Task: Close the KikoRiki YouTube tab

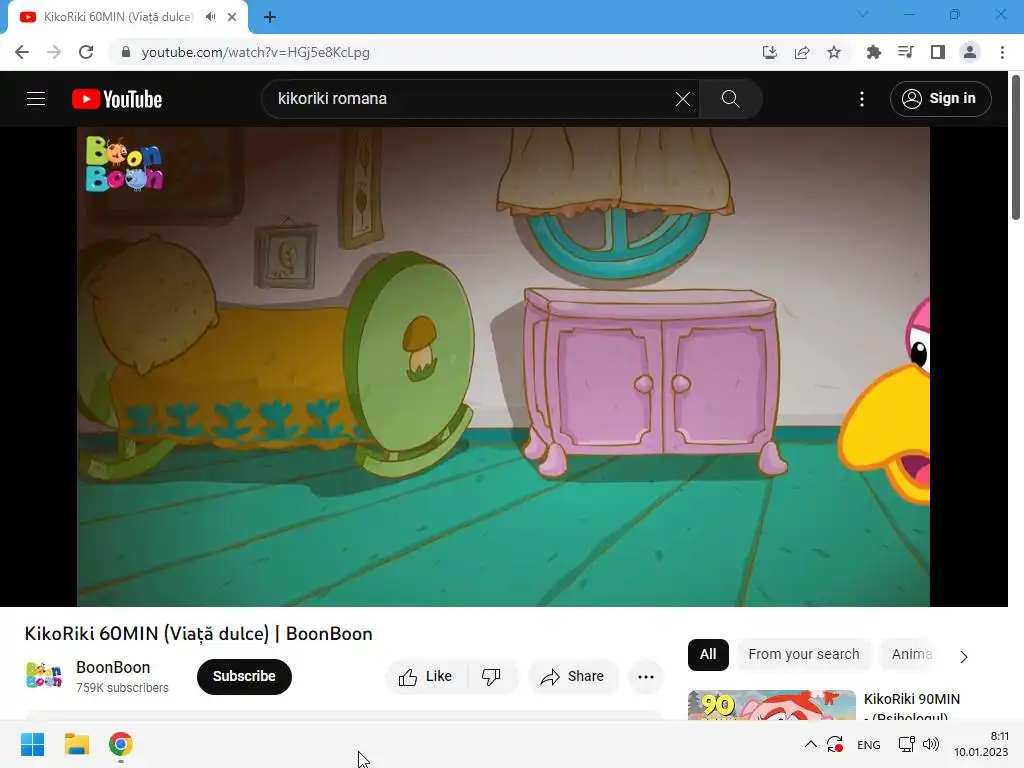Action: pyautogui.click(x=232, y=17)
